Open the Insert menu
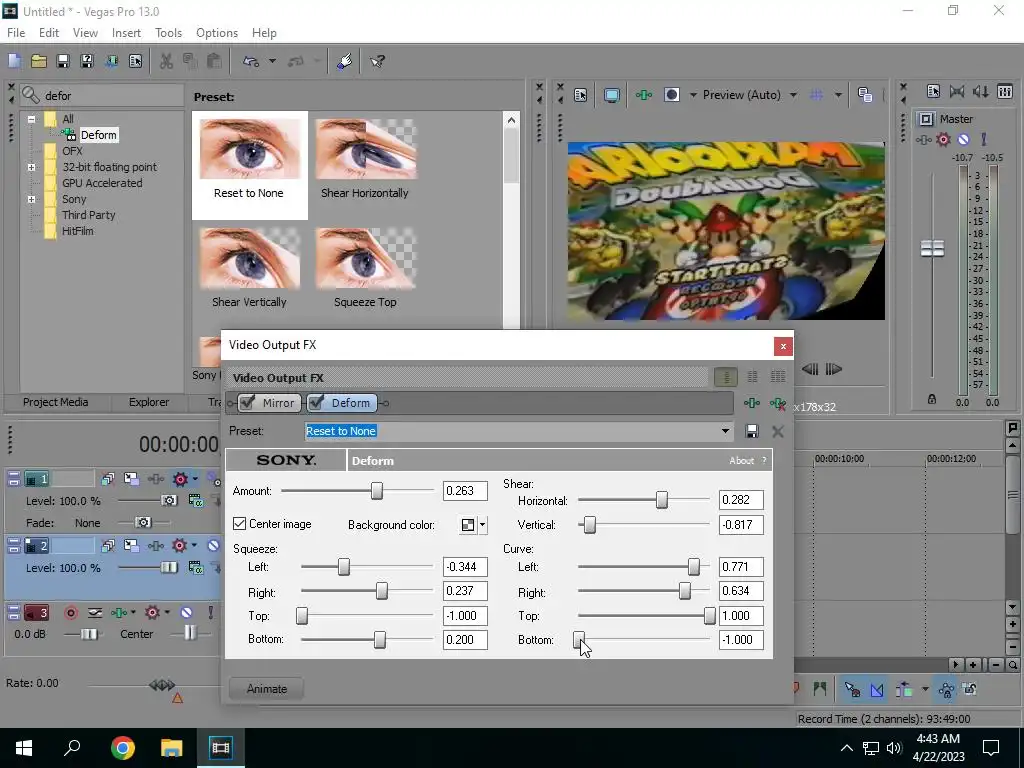The image size is (1024, 768). [126, 33]
